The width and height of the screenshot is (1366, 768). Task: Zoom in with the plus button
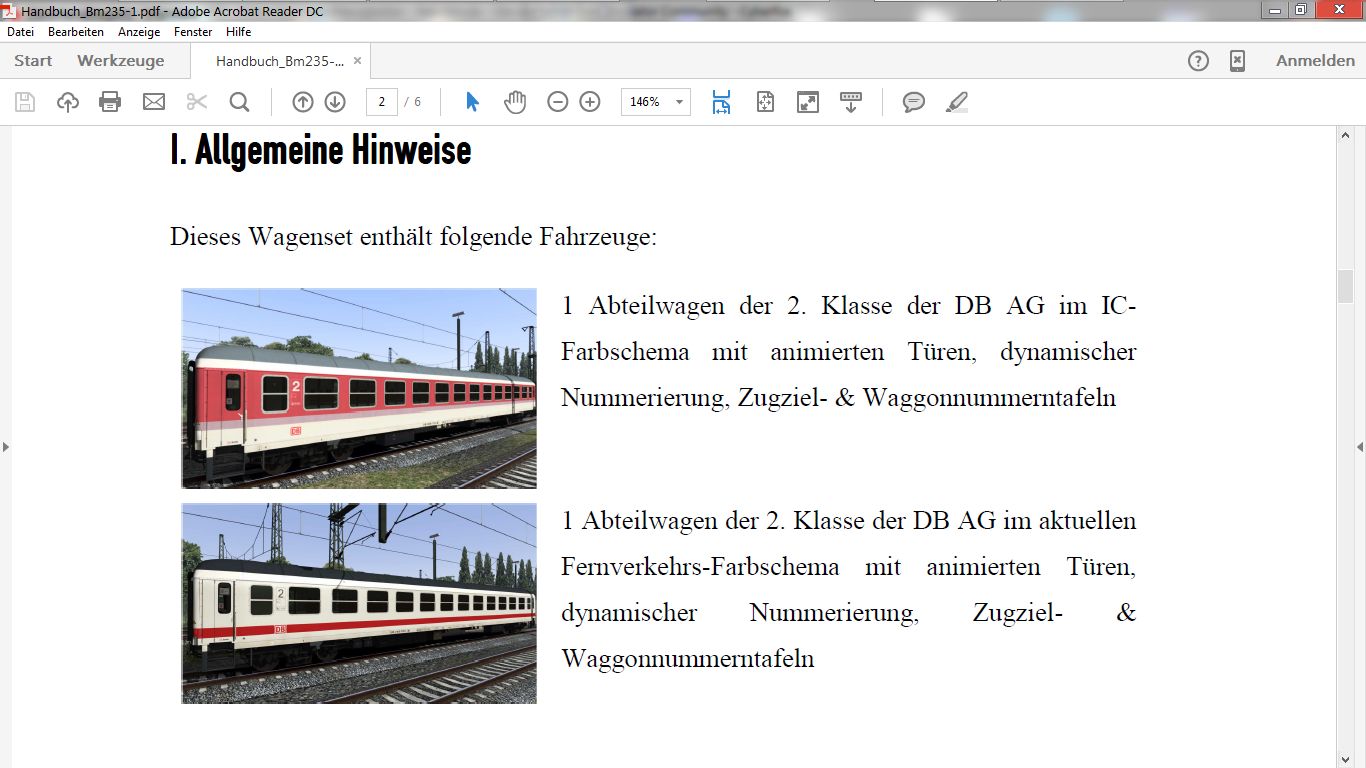[590, 102]
